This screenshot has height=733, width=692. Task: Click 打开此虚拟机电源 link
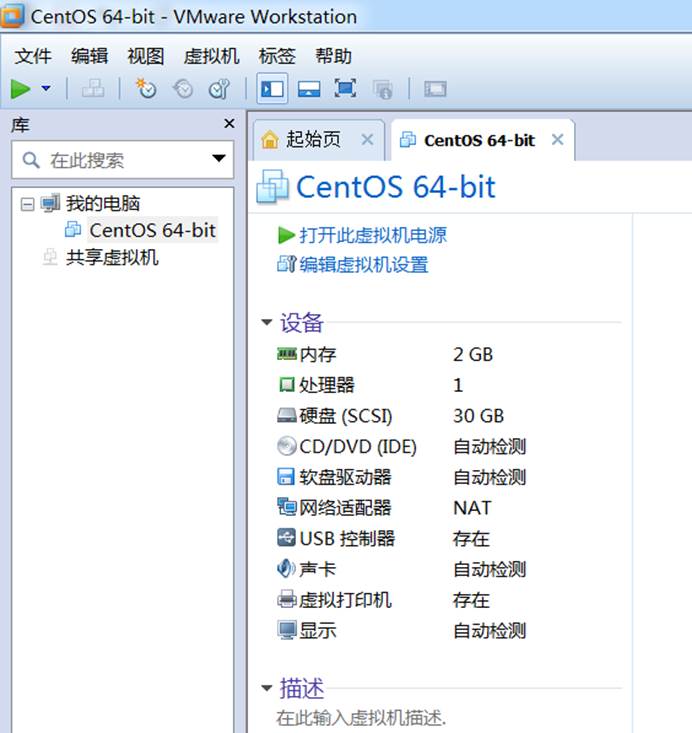[x=373, y=235]
